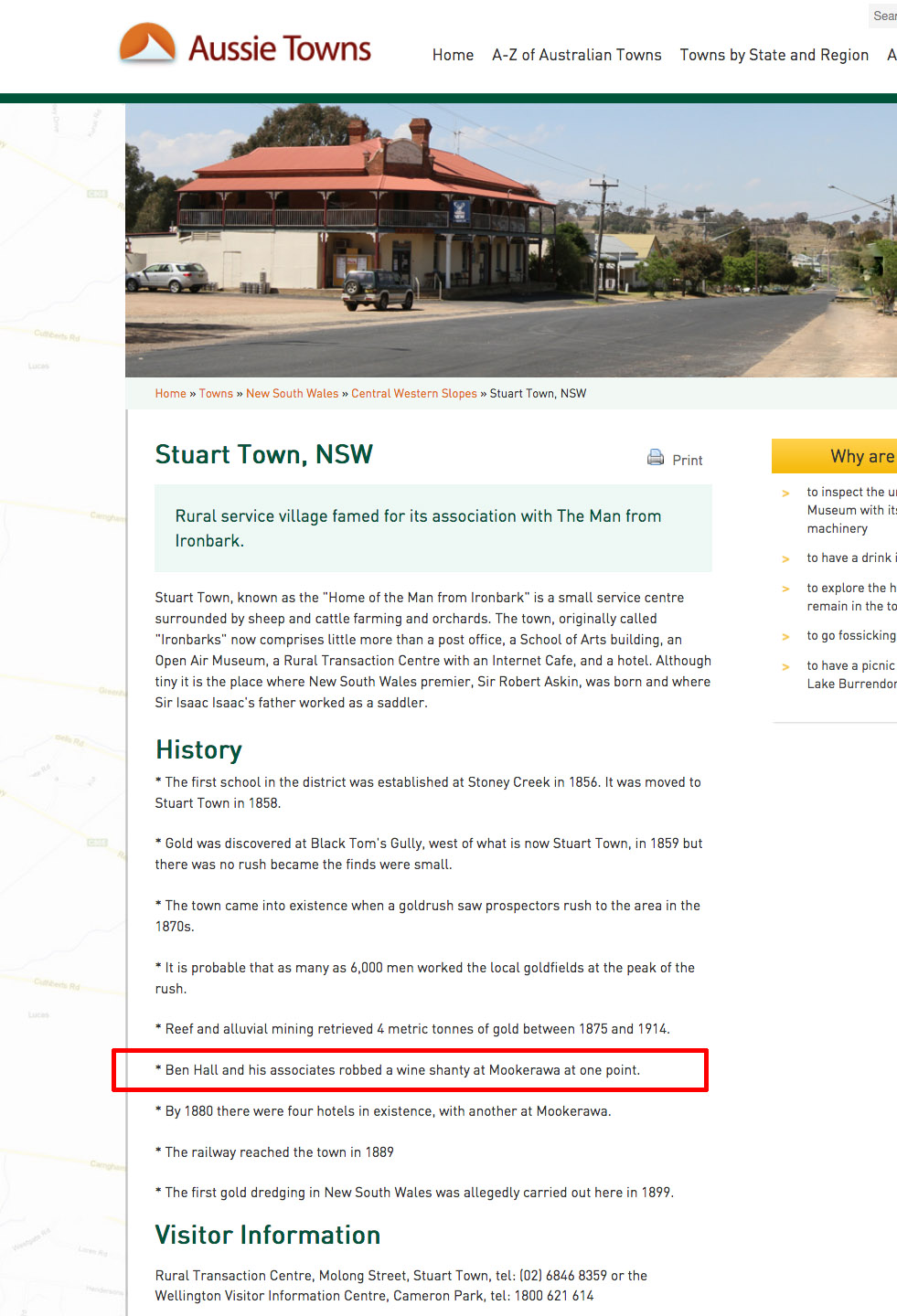This screenshot has width=897, height=1316.
Task: Click the History section heading
Action: [x=198, y=750]
